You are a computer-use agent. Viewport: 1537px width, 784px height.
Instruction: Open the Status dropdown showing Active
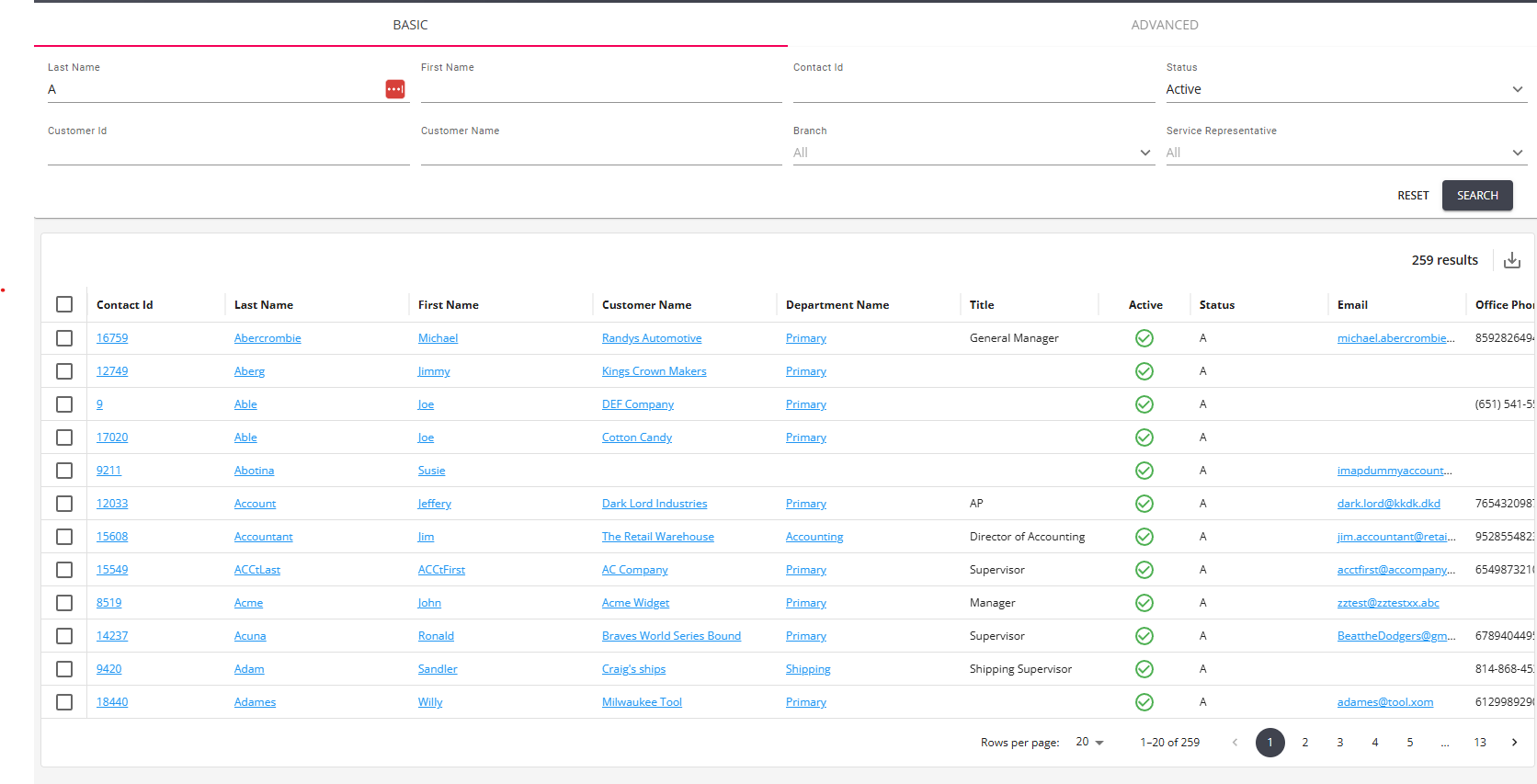[1346, 89]
